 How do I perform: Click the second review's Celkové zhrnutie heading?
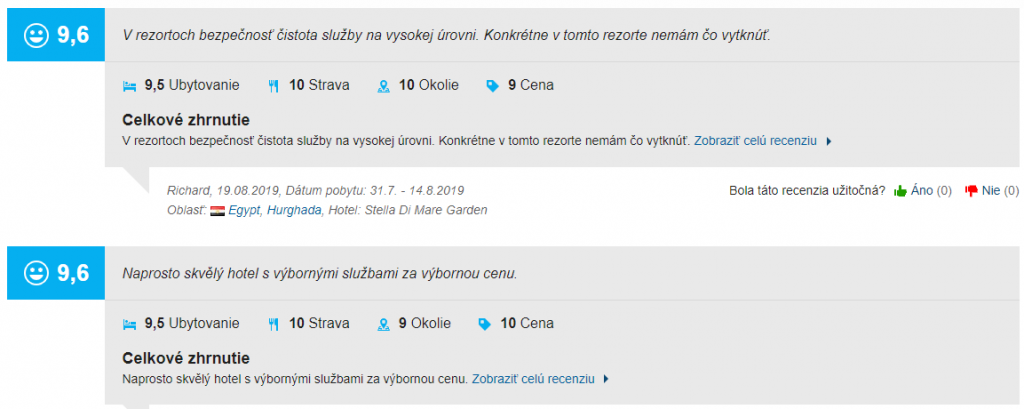185,358
